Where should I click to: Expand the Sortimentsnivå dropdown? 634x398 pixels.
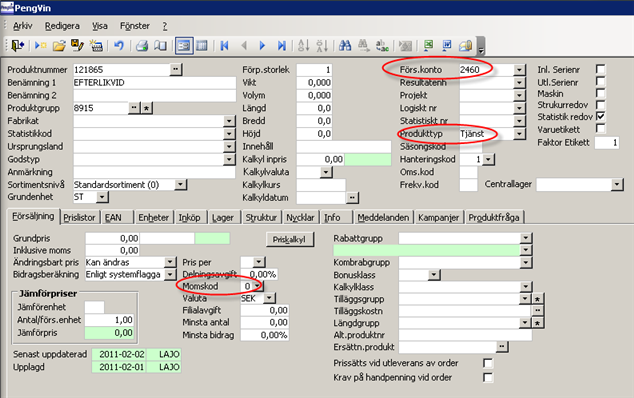pyautogui.click(x=180, y=184)
